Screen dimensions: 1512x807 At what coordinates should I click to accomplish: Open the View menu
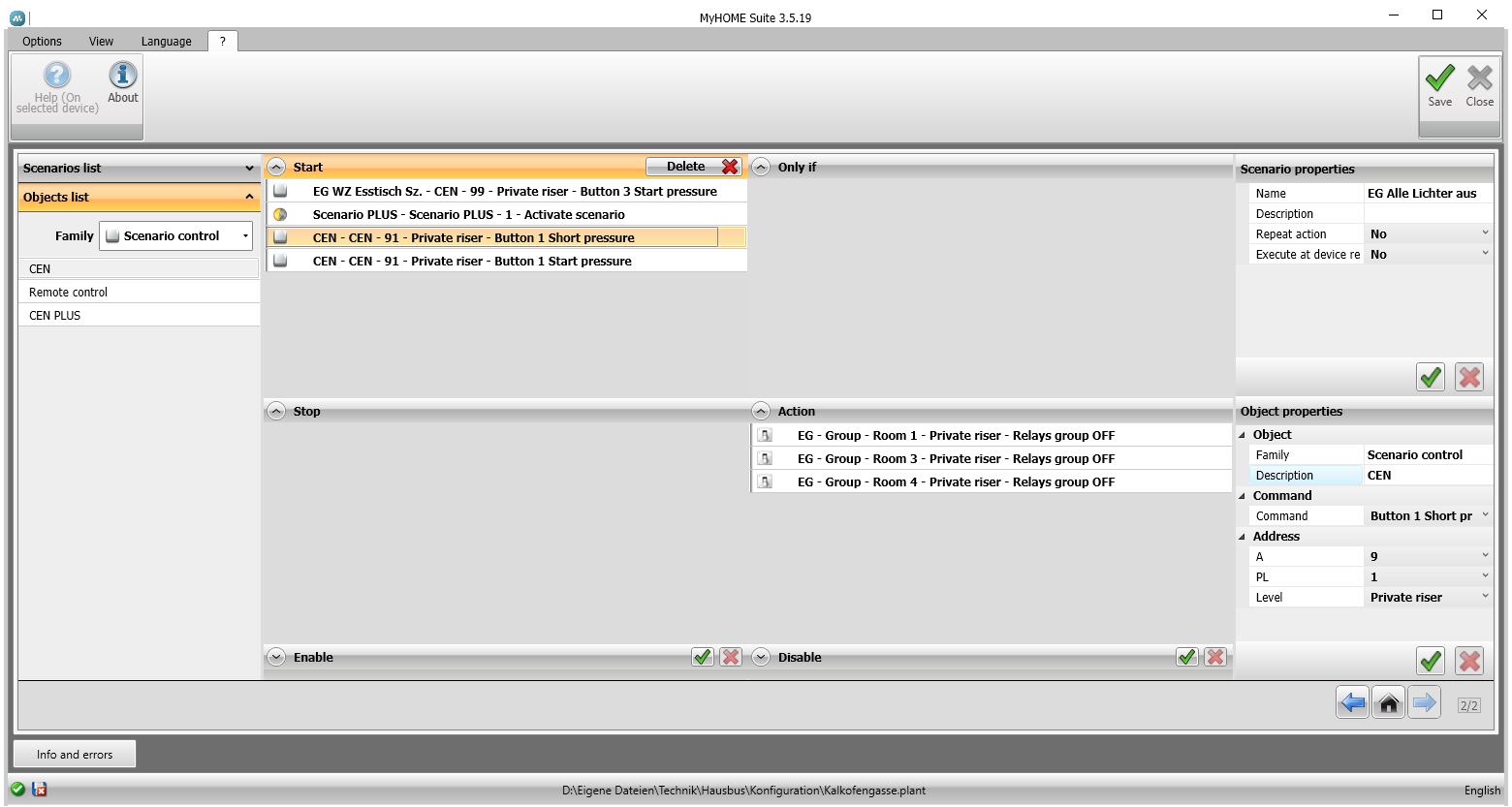[x=101, y=41]
